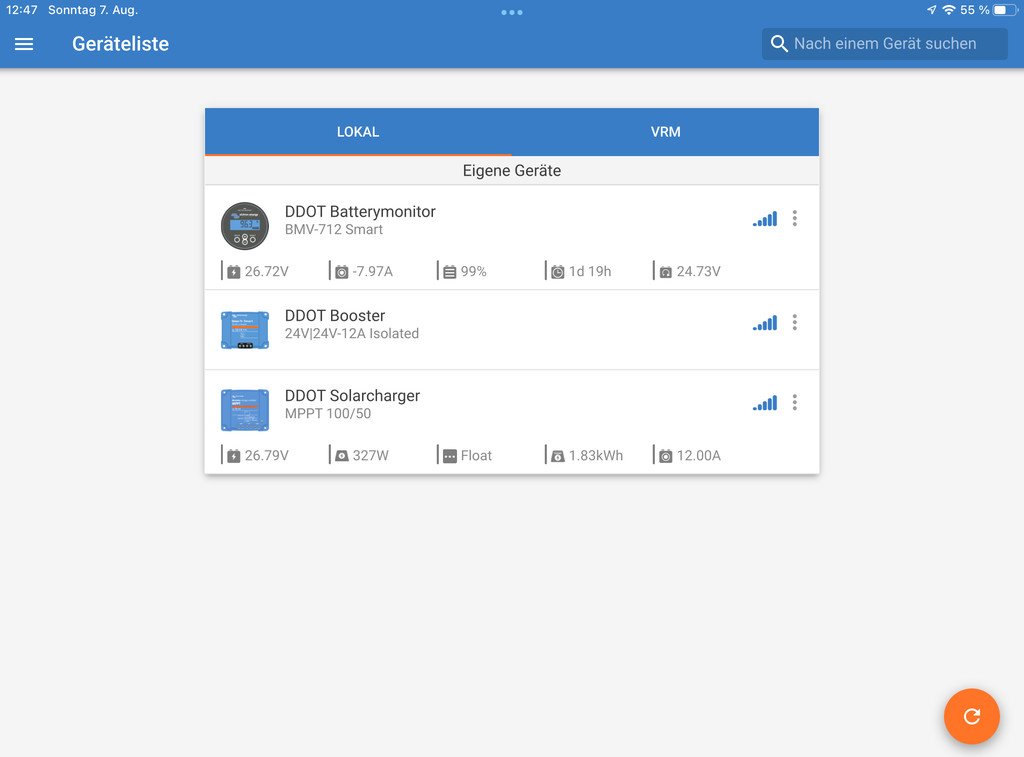This screenshot has width=1024, height=757.
Task: Tap time remaining icon beside 1d 19h
Action: pos(558,272)
